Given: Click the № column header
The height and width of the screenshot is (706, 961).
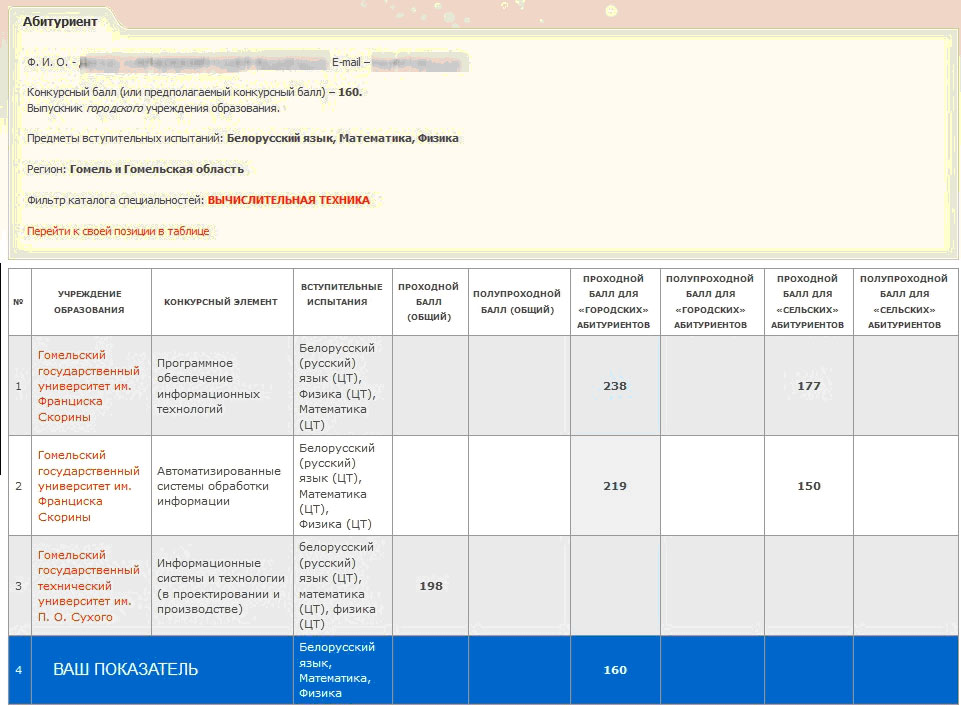Looking at the screenshot, I should (18, 302).
